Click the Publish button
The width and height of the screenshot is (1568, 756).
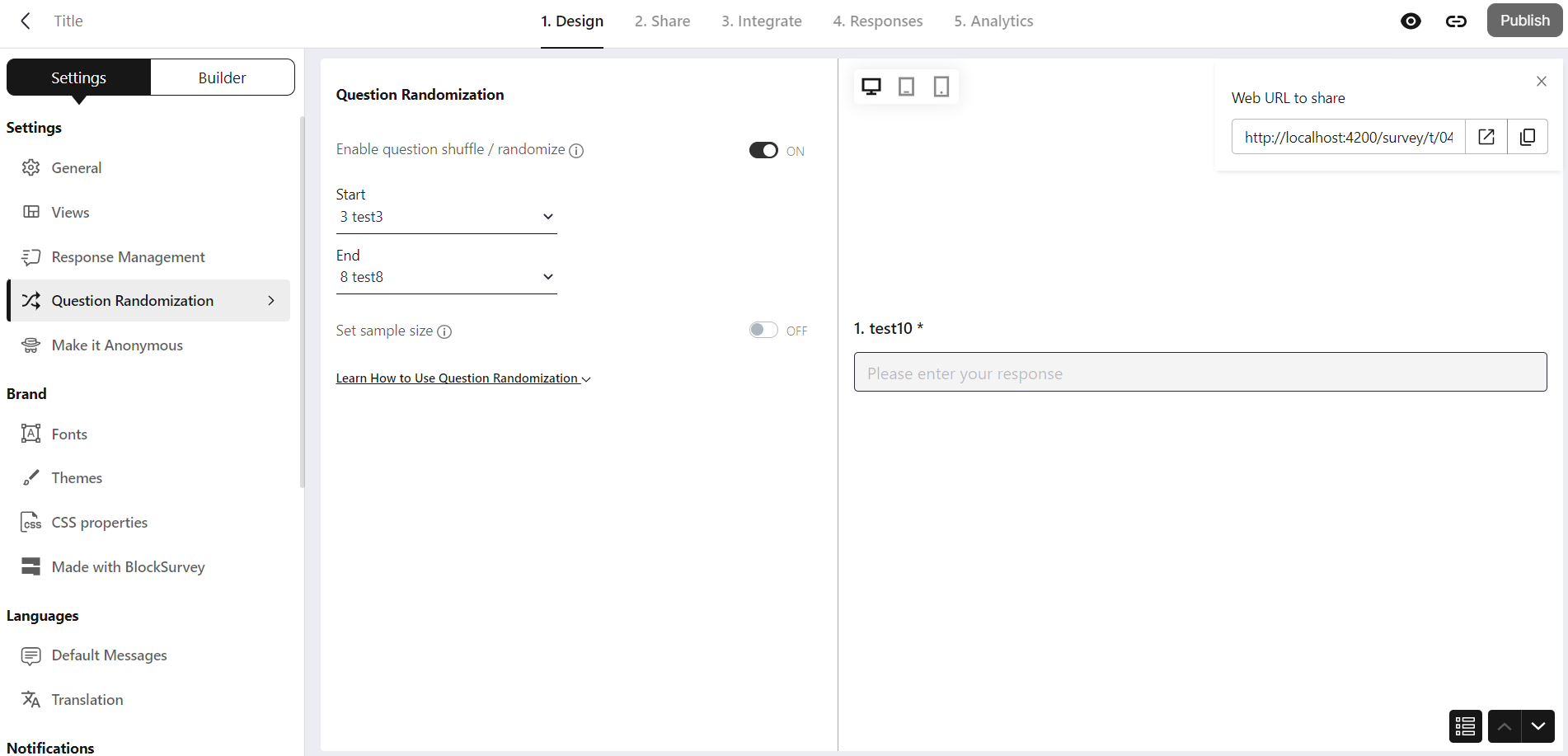[x=1524, y=21]
